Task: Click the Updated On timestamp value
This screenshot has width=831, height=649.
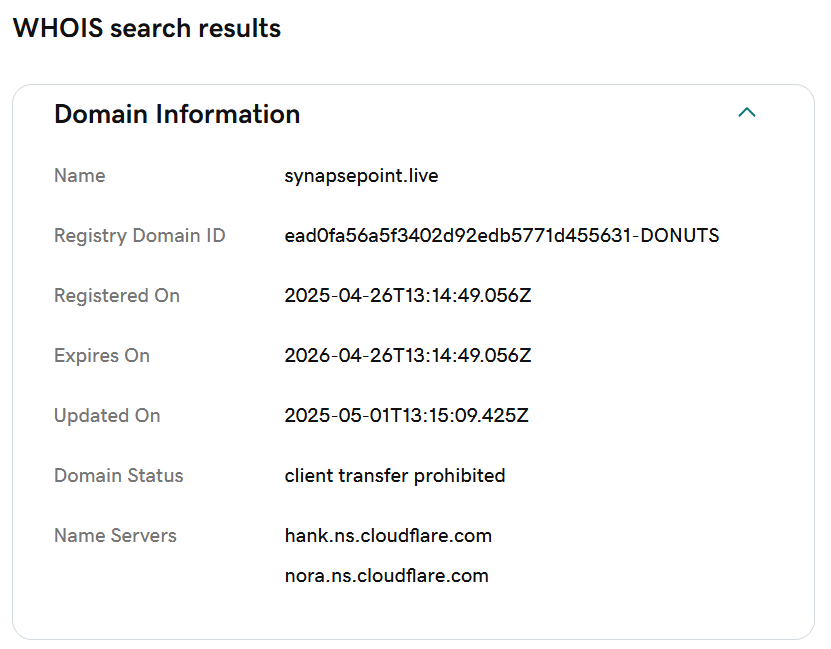Action: coord(406,415)
